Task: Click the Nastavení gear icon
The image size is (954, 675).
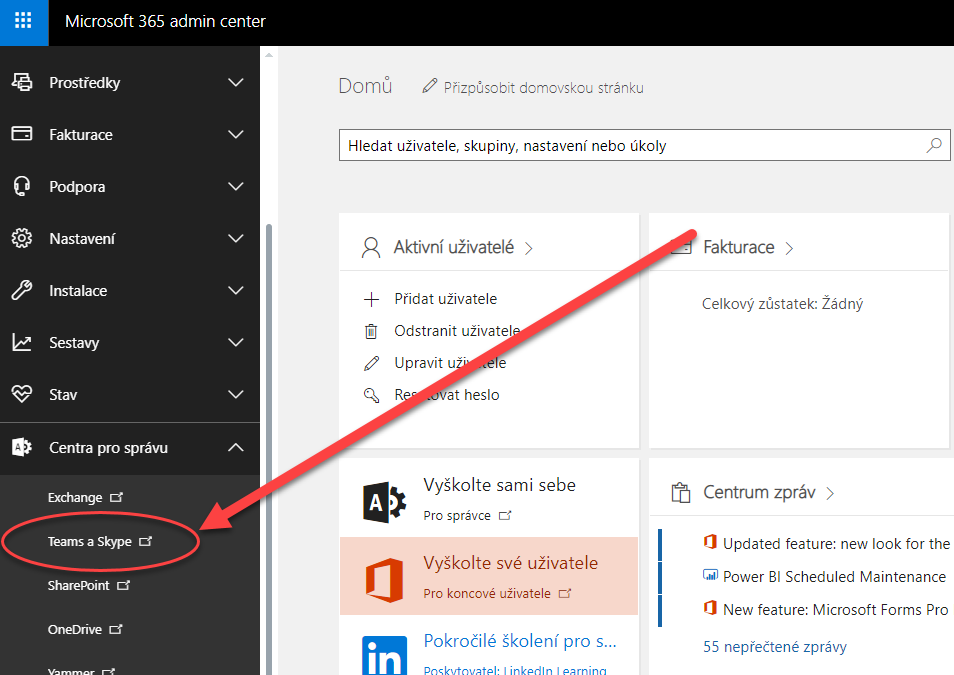Action: coord(22,239)
